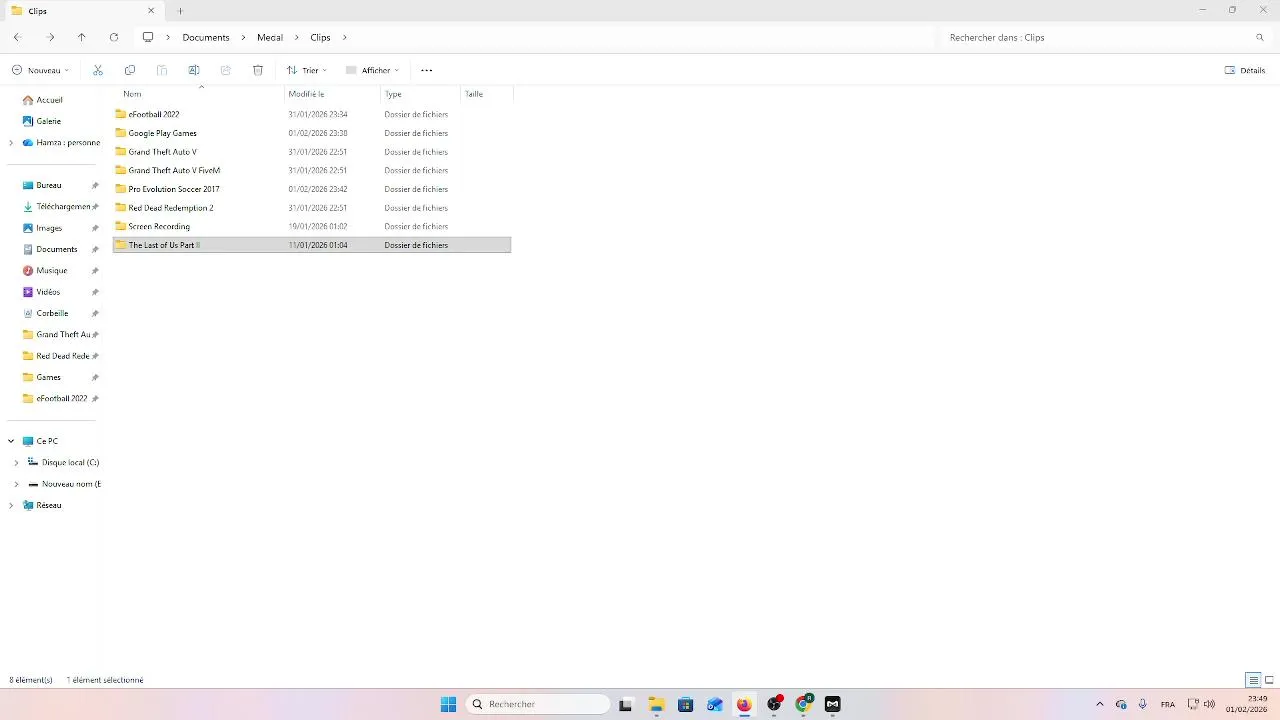Toggle the Détails pane
1280x720 pixels.
click(1245, 70)
